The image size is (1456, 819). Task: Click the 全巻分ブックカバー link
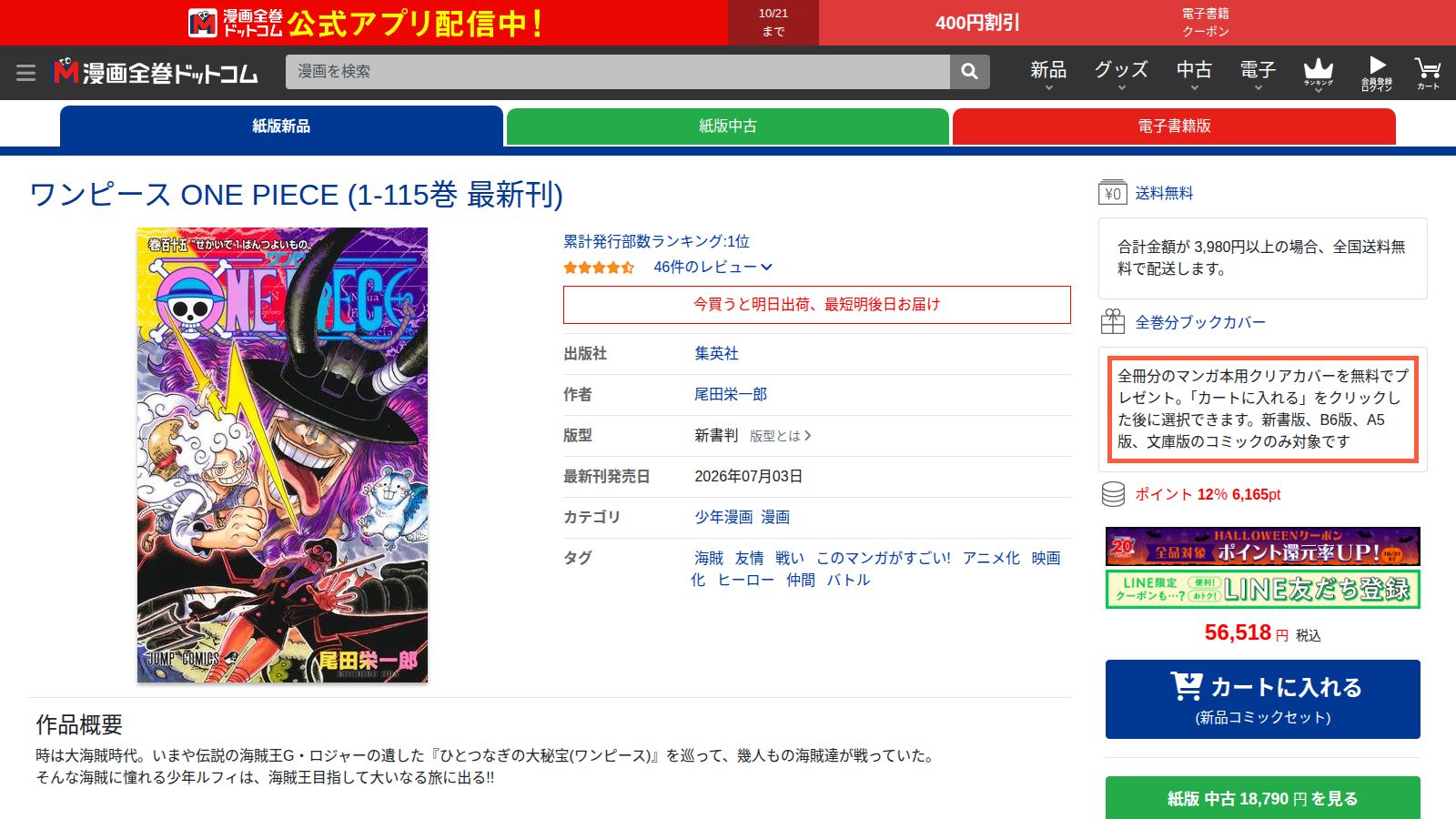1200,322
